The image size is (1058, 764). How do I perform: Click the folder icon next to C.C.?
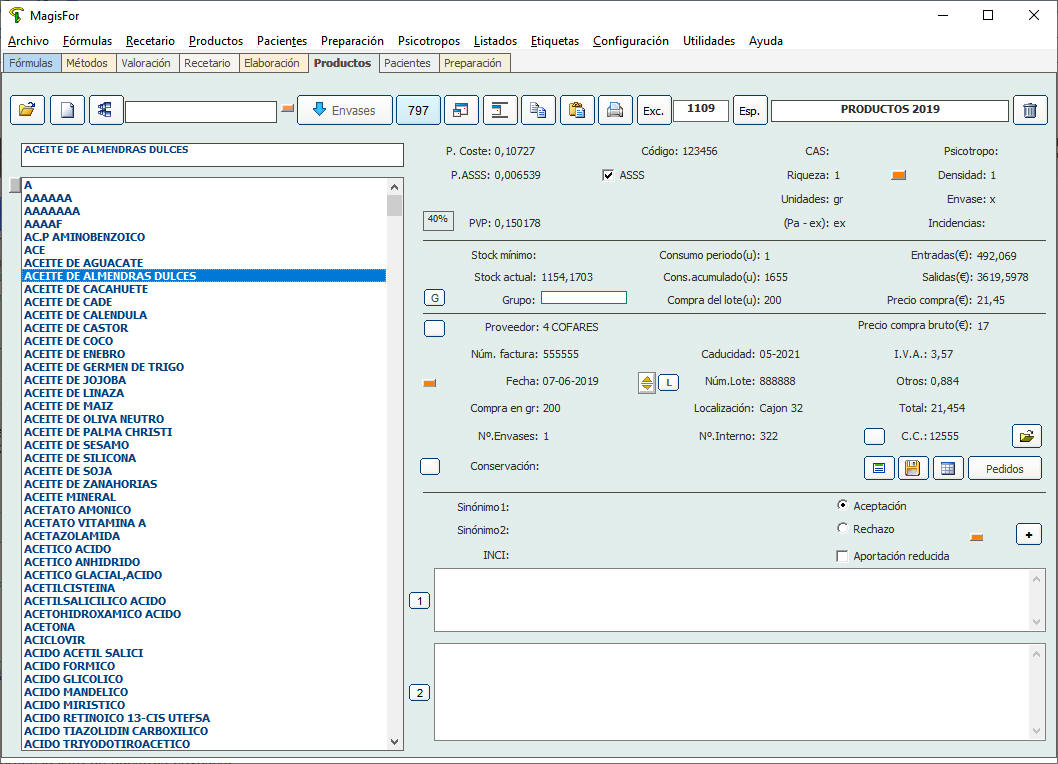coord(1026,436)
